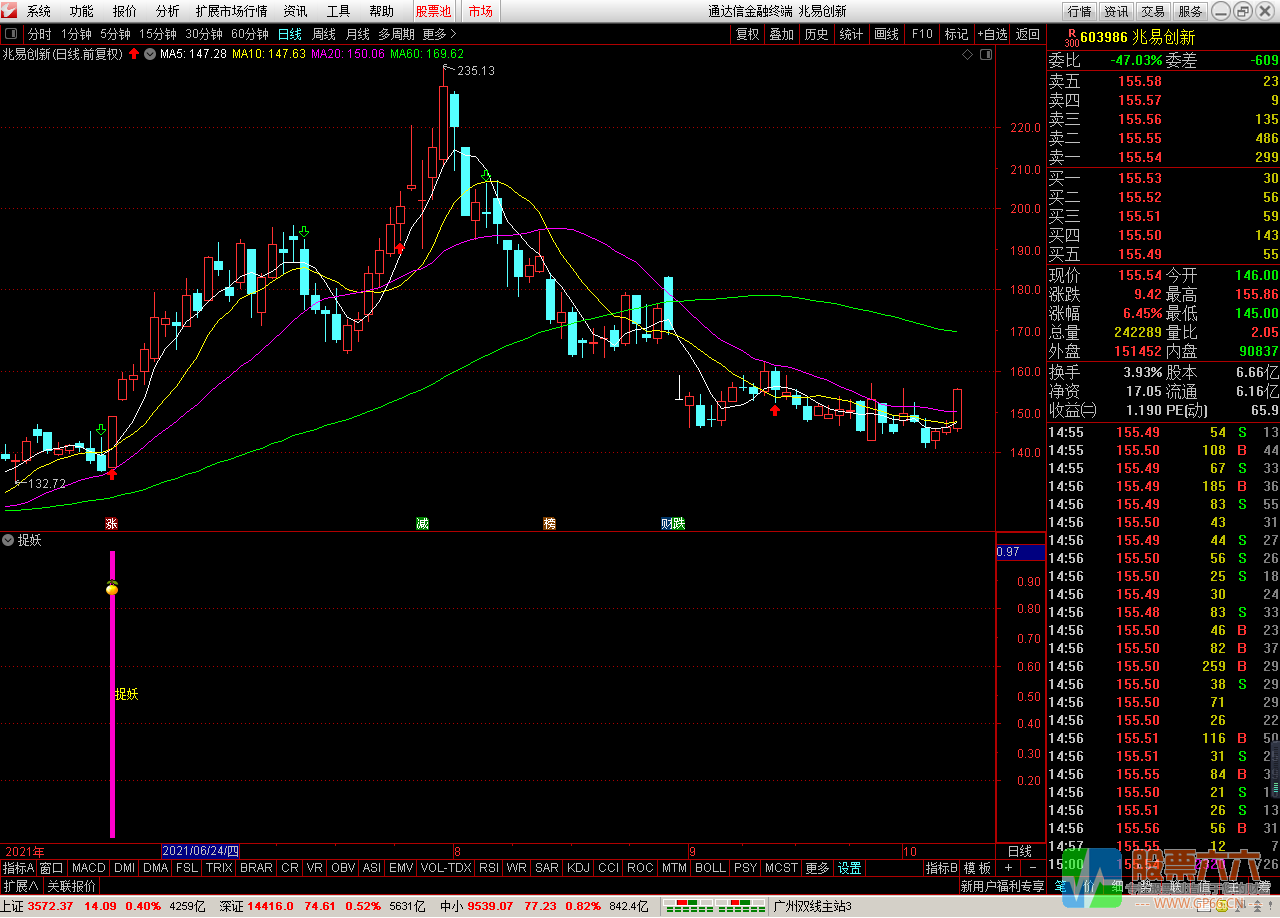
Task: Click the 标记 toolbar button
Action: click(956, 34)
